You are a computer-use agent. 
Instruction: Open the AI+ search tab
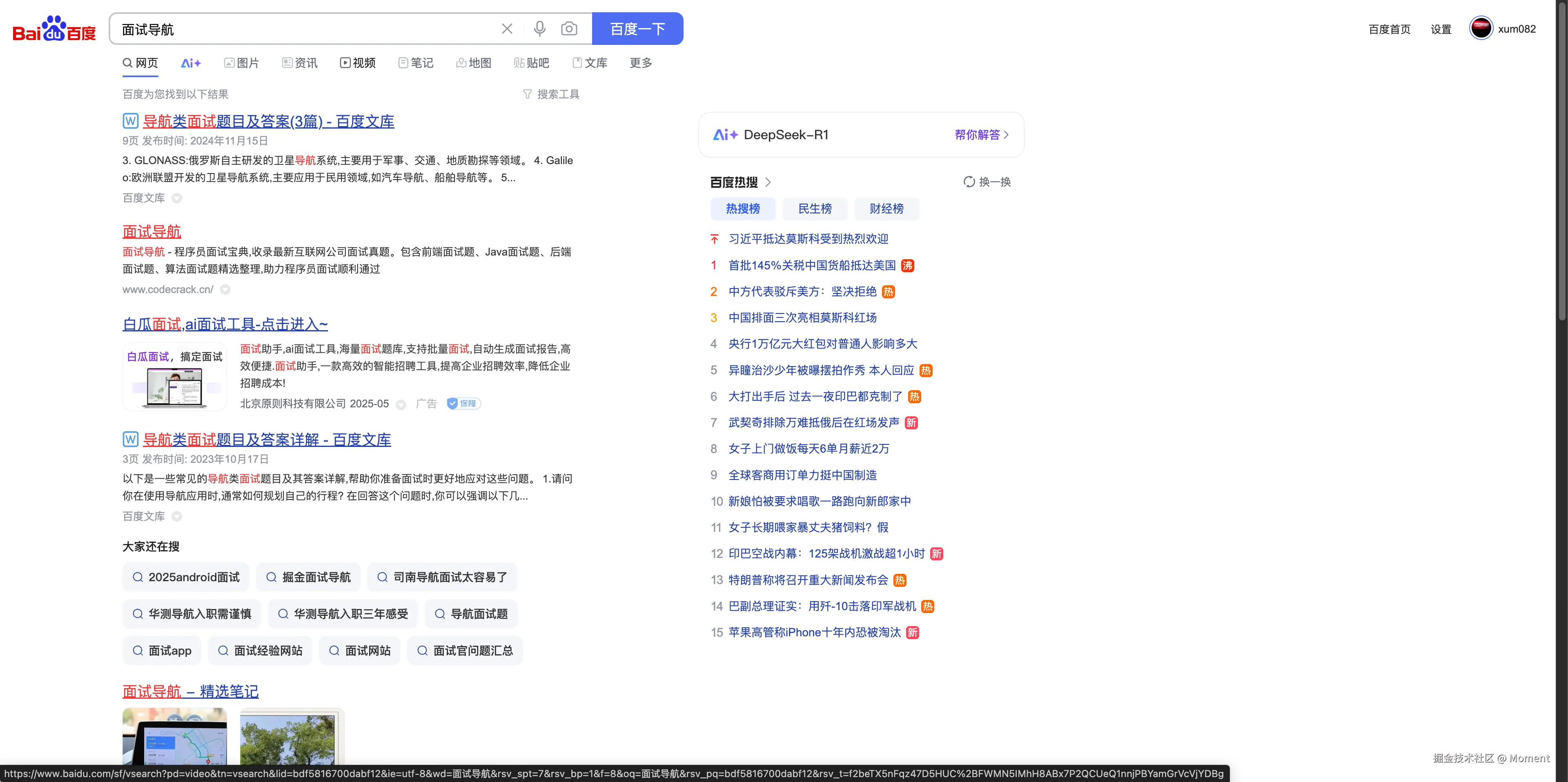click(191, 63)
